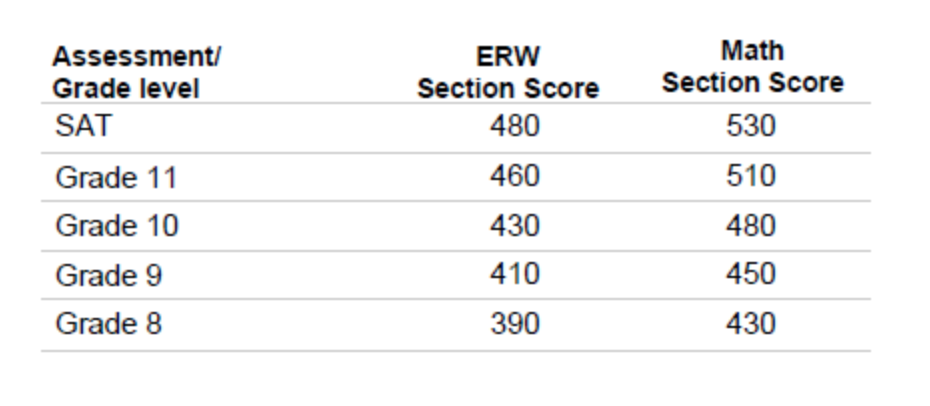Click 'Section Score' beneath the Math header
This screenshot has height=406, width=930.
[752, 83]
